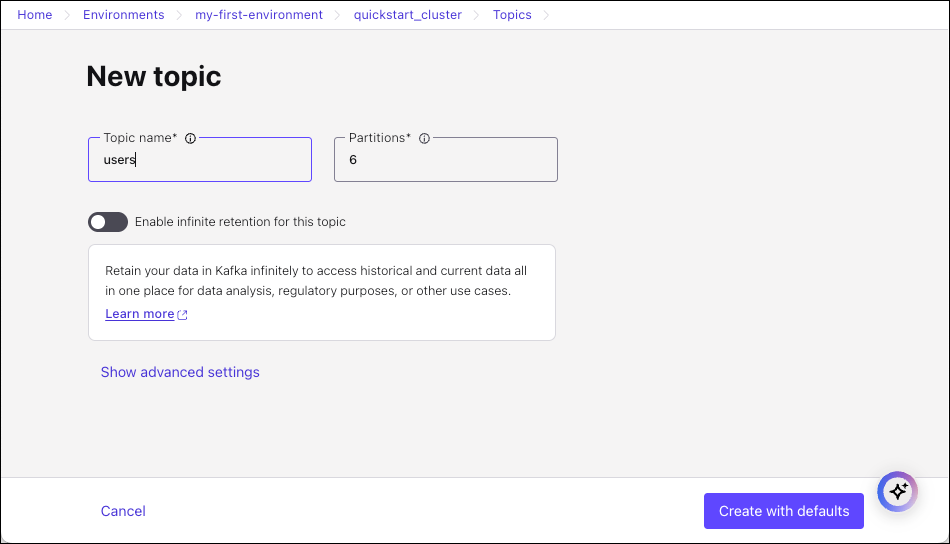Navigate to the Environments breadcrumb
This screenshot has width=950, height=544.
(124, 15)
